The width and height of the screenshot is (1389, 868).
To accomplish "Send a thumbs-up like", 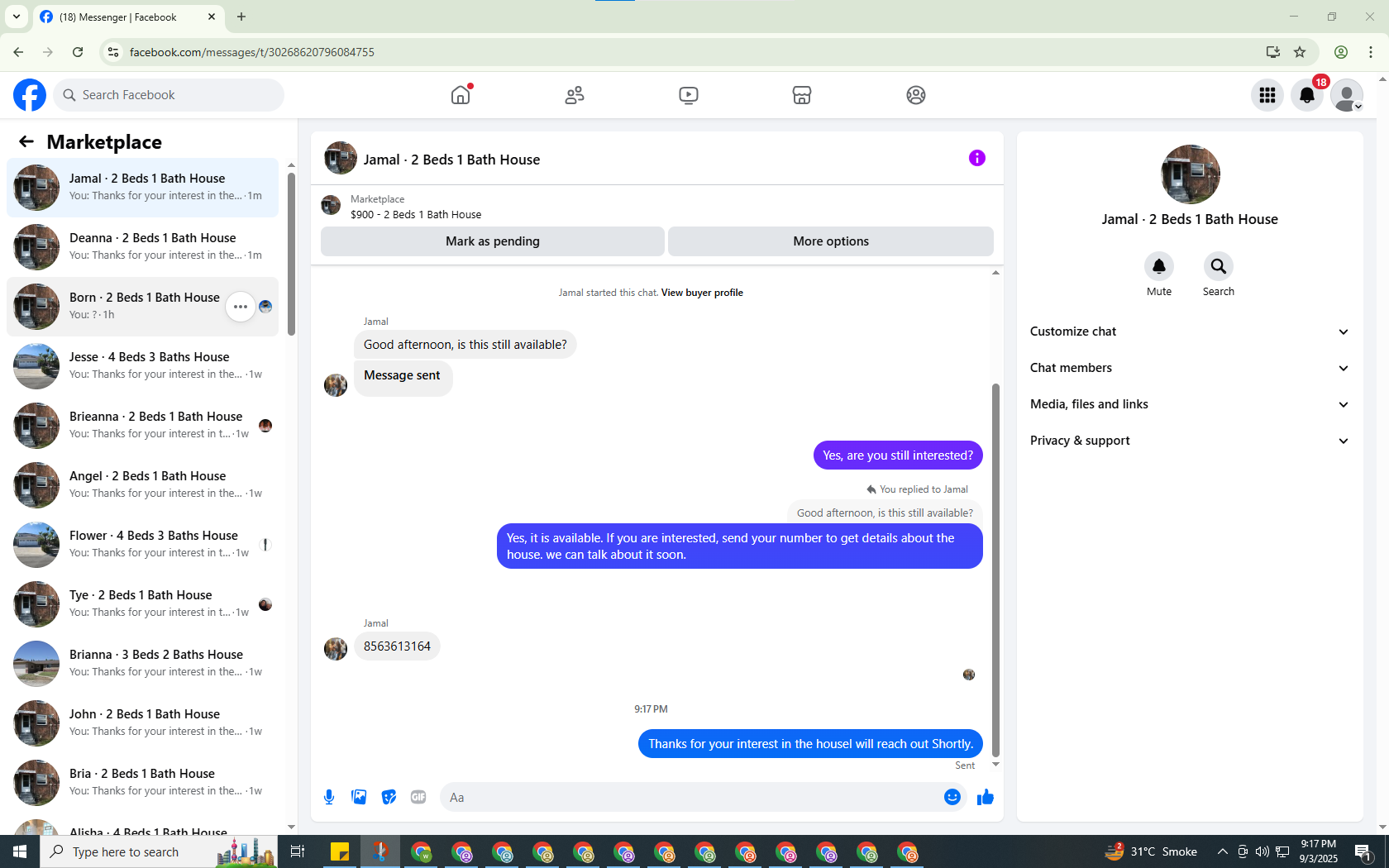I will tap(985, 797).
